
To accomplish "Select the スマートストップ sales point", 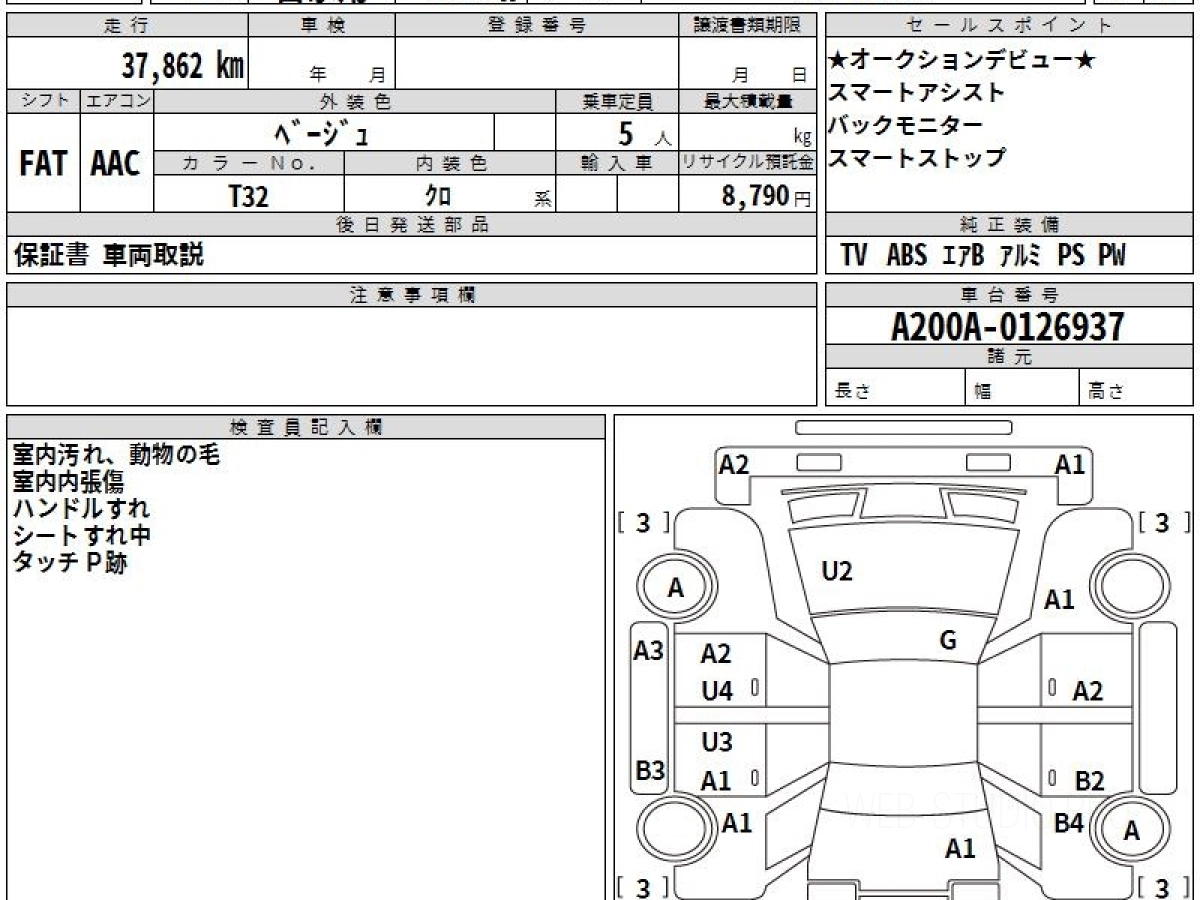I will point(916,157).
